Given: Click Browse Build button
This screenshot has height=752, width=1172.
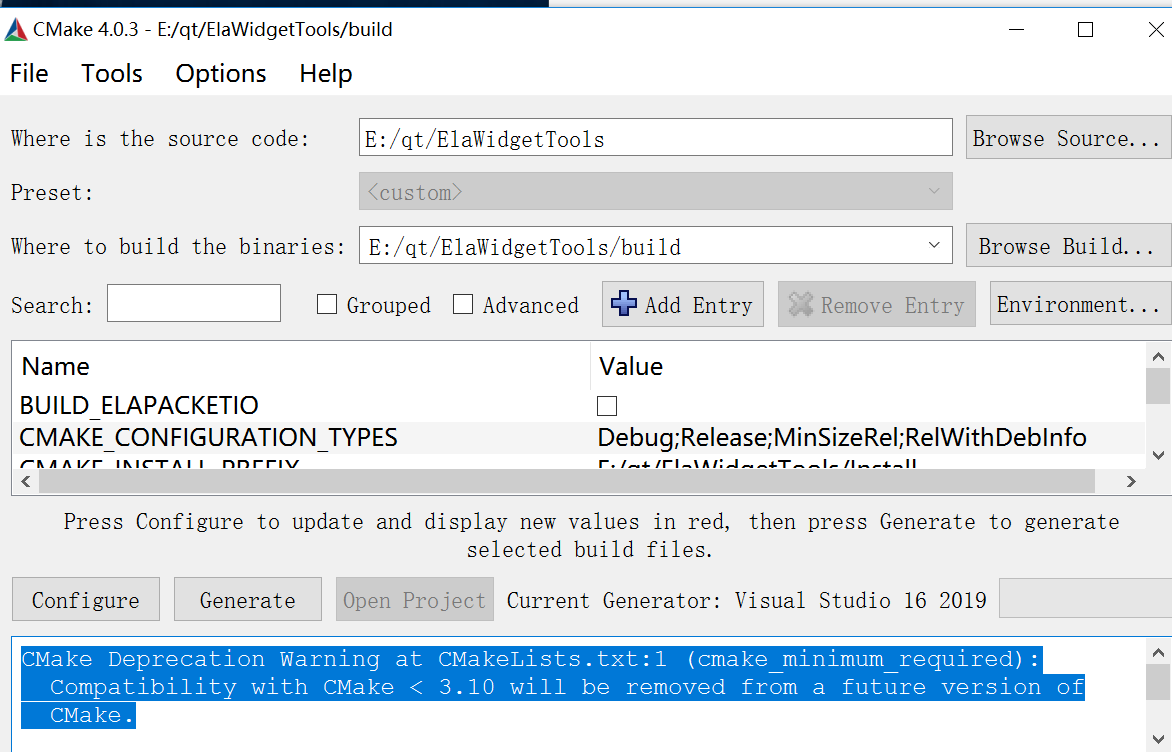Looking at the screenshot, I should [1068, 245].
